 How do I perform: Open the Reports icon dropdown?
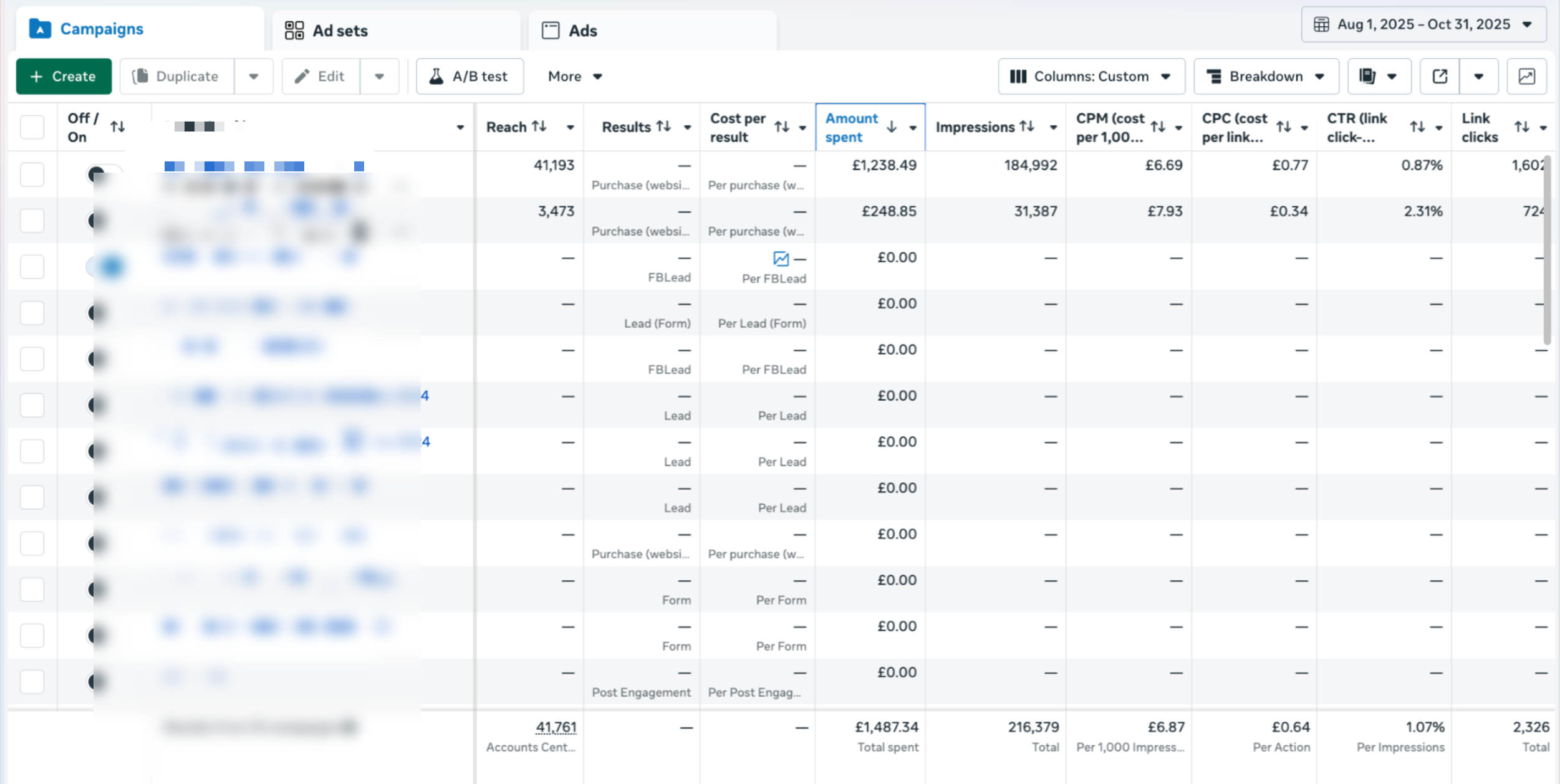coord(1379,76)
